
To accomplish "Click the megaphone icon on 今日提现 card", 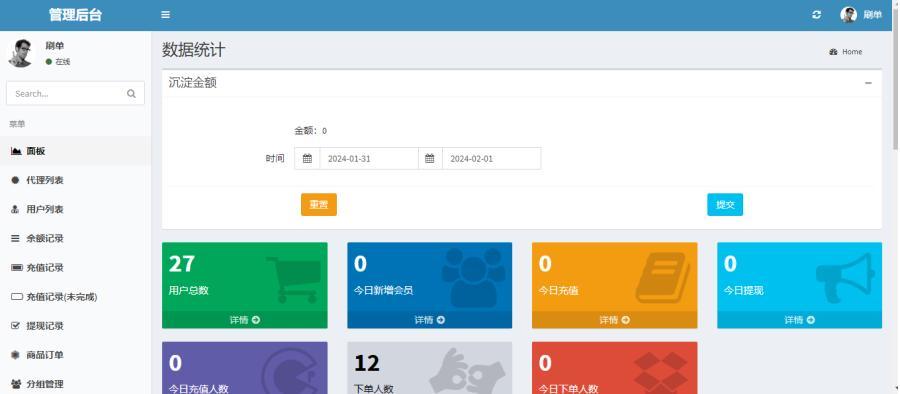I will tap(845, 278).
